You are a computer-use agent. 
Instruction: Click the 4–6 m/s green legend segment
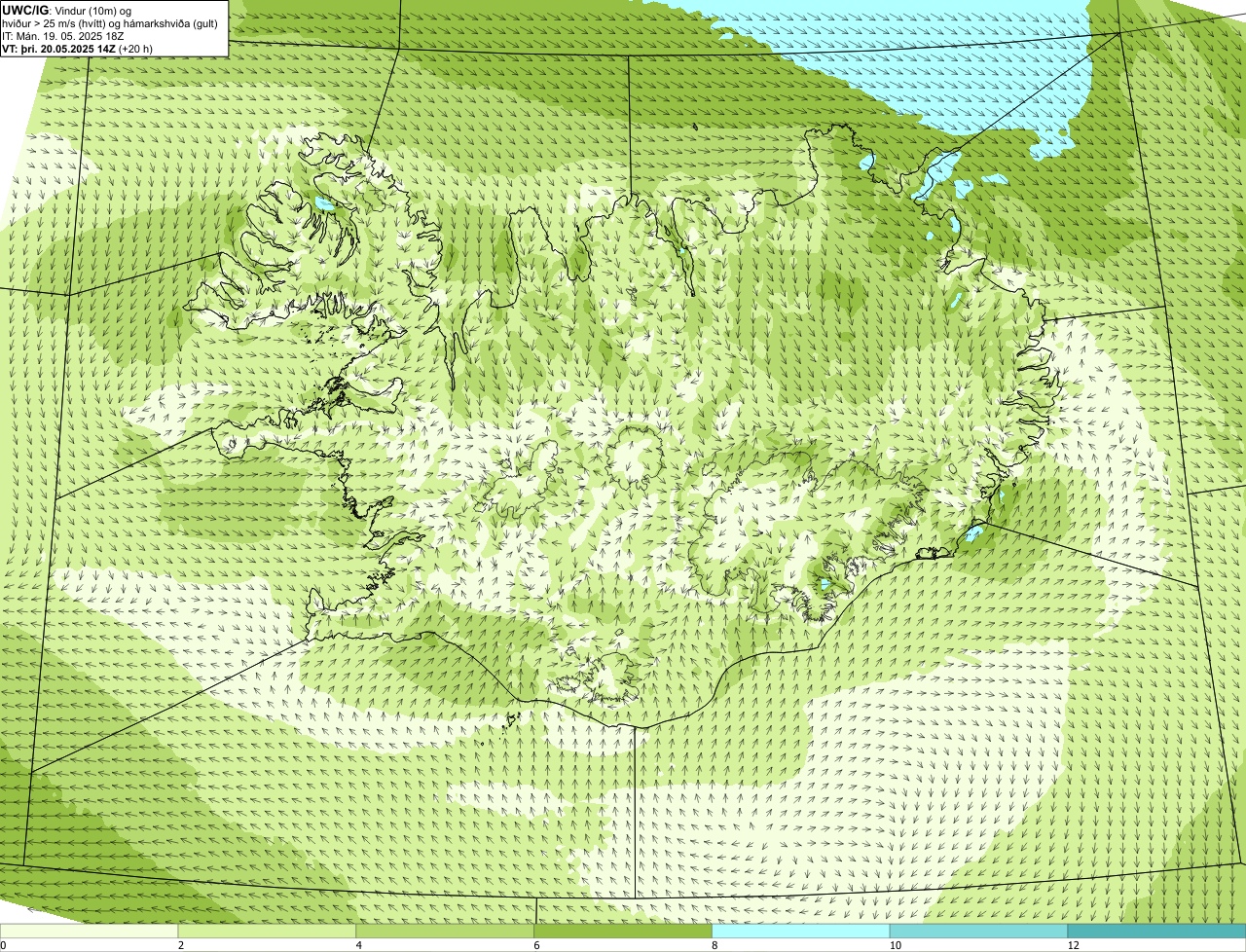[446, 931]
